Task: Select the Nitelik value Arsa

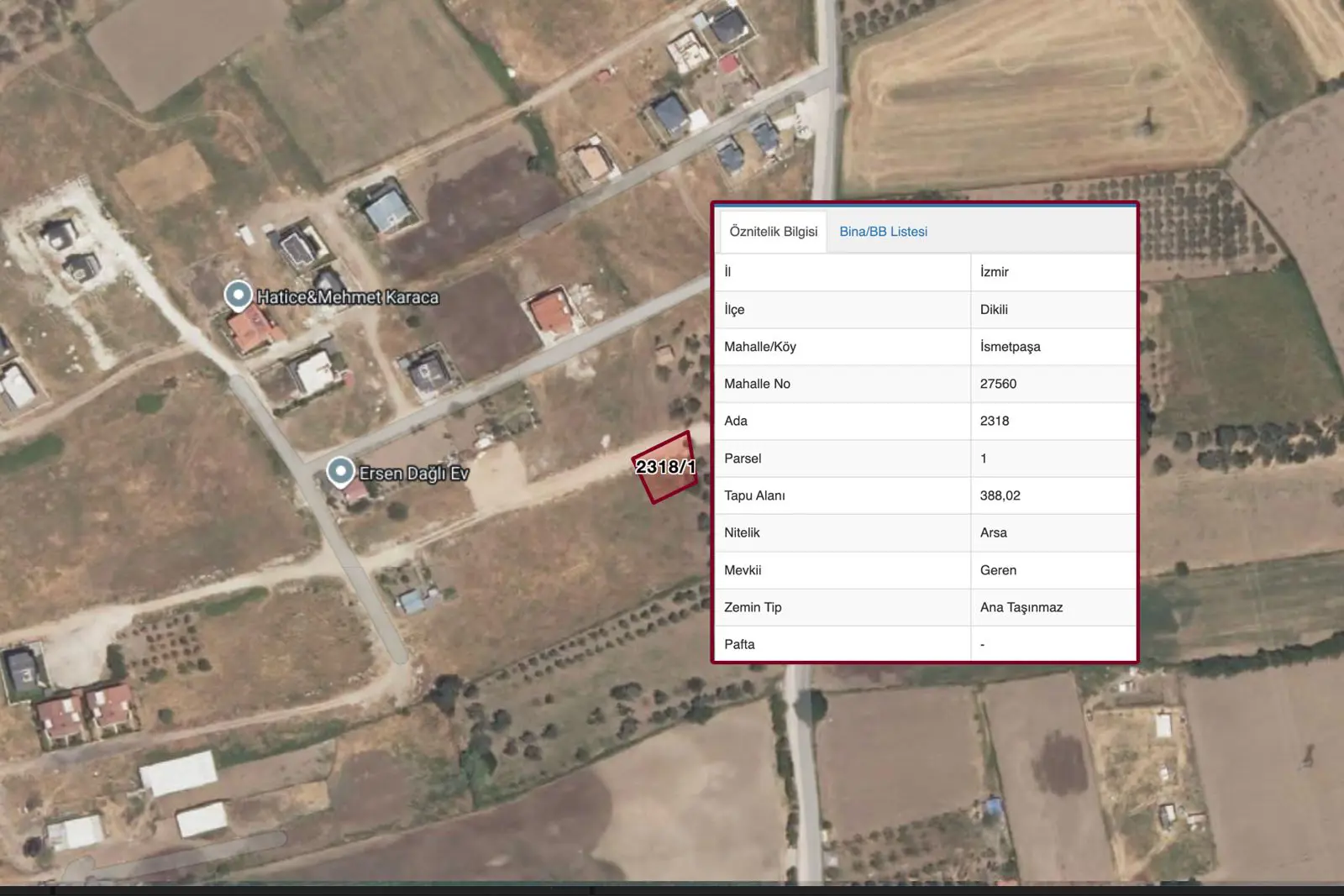Action: pyautogui.click(x=993, y=532)
